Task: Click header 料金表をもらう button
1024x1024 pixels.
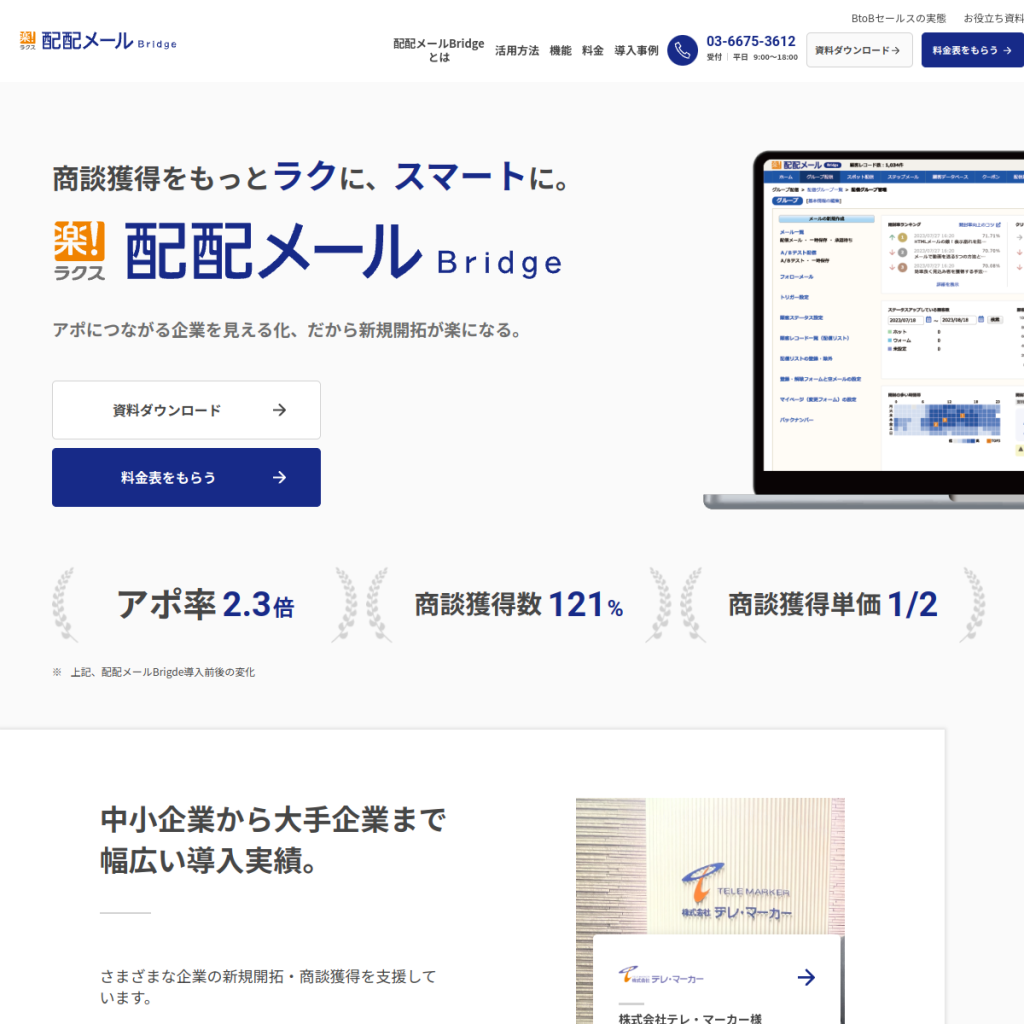Action: (x=972, y=50)
